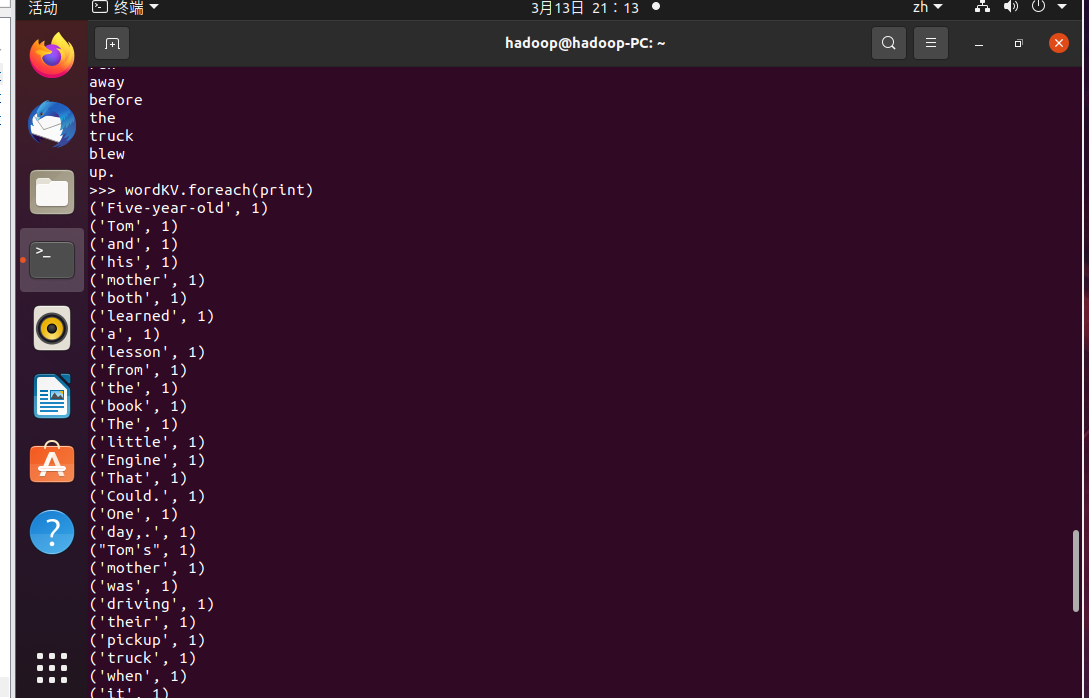Open LibreOffice Writer from the dock
Screen dimensions: 1089x698
52,396
